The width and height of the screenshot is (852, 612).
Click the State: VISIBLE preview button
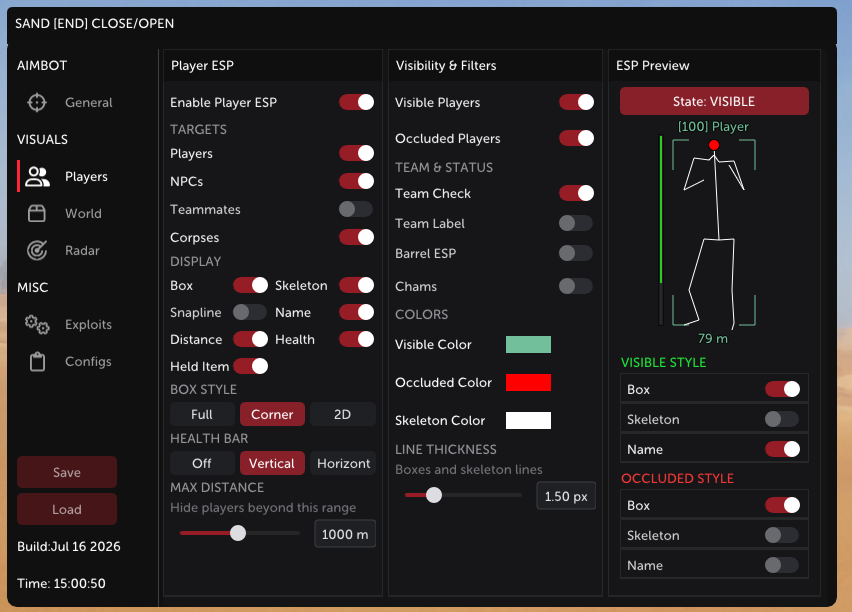click(714, 101)
